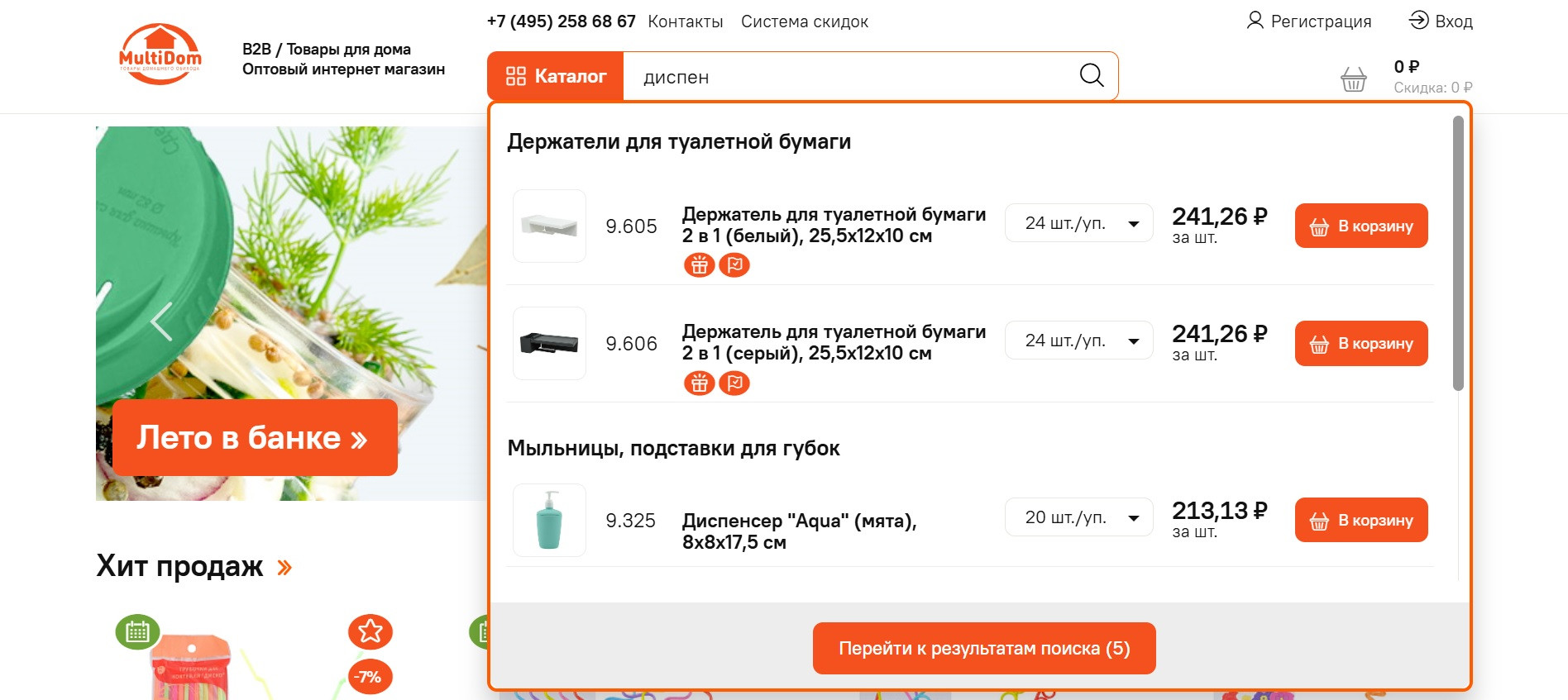Open Система скидок link

point(804,21)
